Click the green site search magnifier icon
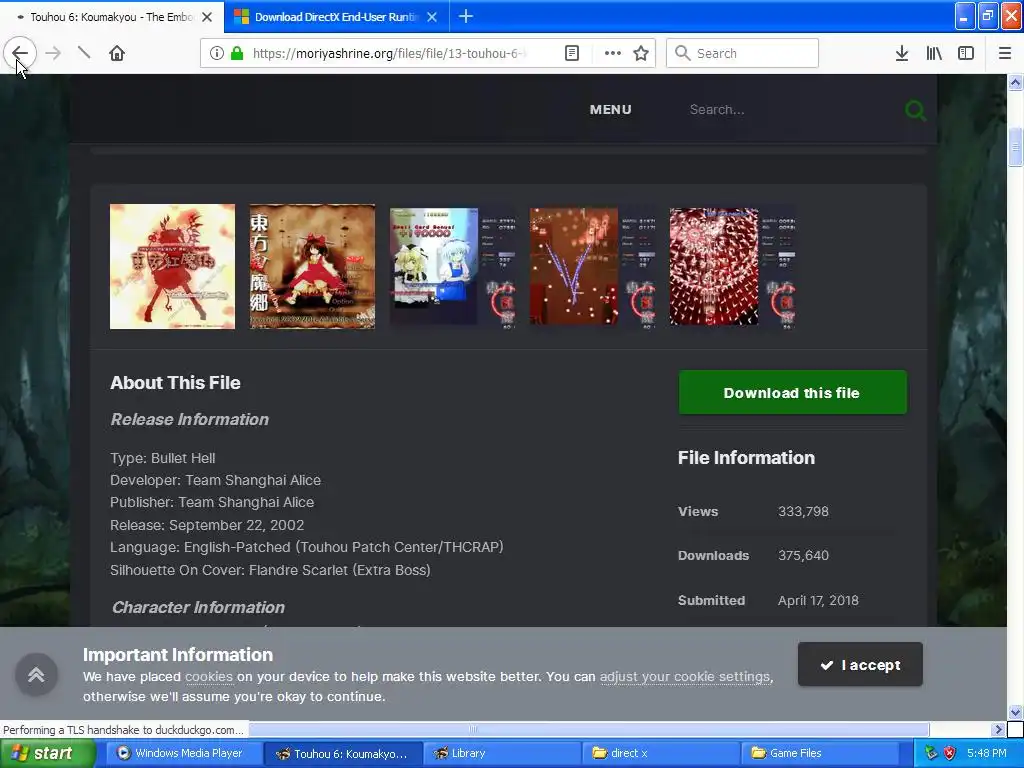 click(915, 110)
